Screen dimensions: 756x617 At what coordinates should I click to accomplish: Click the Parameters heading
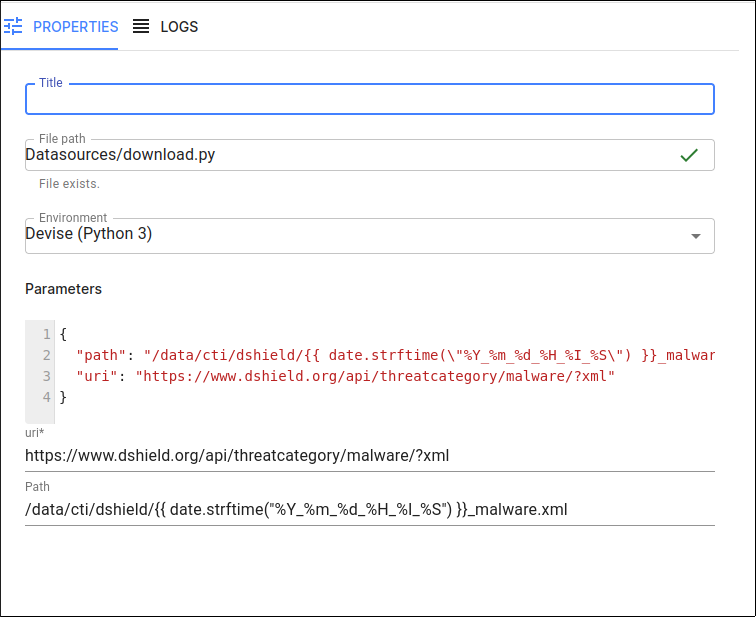[x=63, y=289]
